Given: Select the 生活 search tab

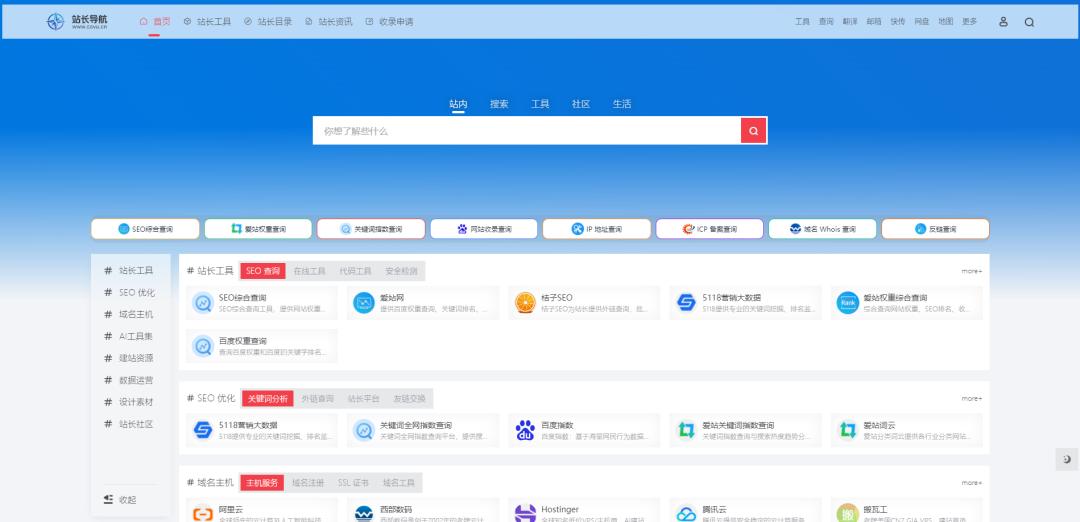Looking at the screenshot, I should point(622,104).
